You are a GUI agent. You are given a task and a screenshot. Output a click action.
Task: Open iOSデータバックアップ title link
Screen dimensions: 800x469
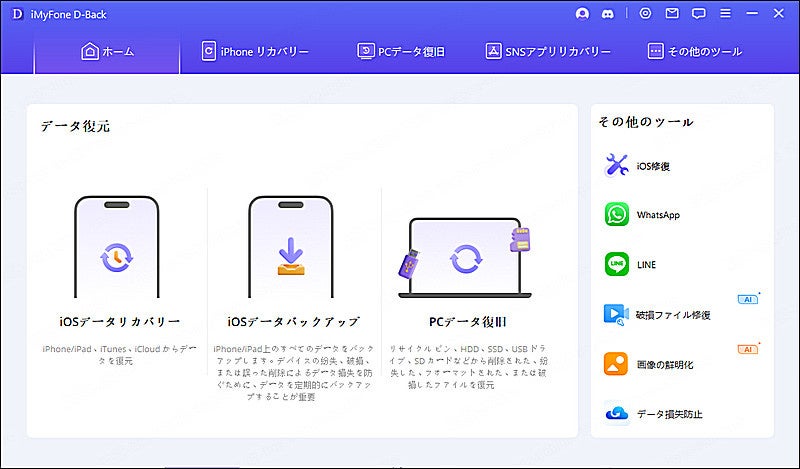(293, 322)
